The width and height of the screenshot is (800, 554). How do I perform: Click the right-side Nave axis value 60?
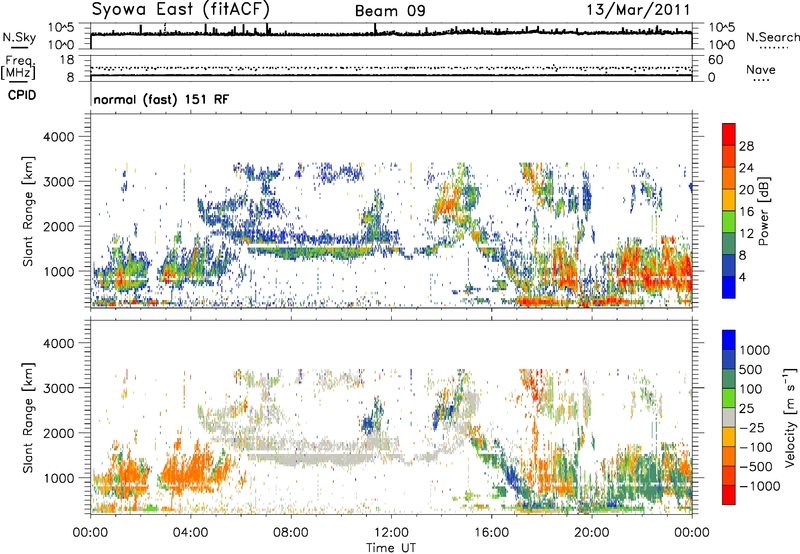pos(715,60)
